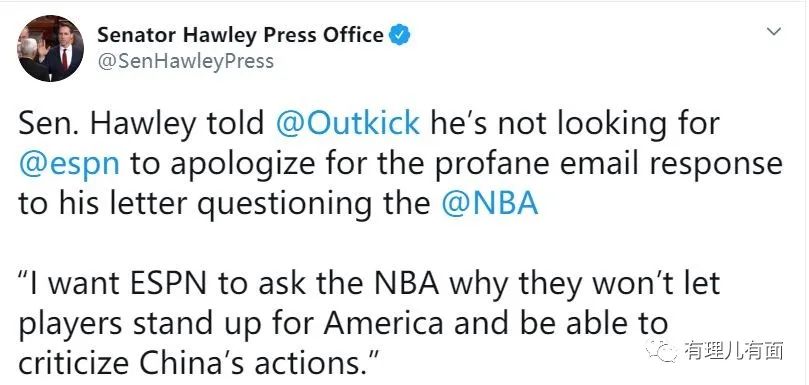Image resolution: width=809 pixels, height=385 pixels.
Task: Select the words "Sen. Hawley told"
Action: pos(141,124)
